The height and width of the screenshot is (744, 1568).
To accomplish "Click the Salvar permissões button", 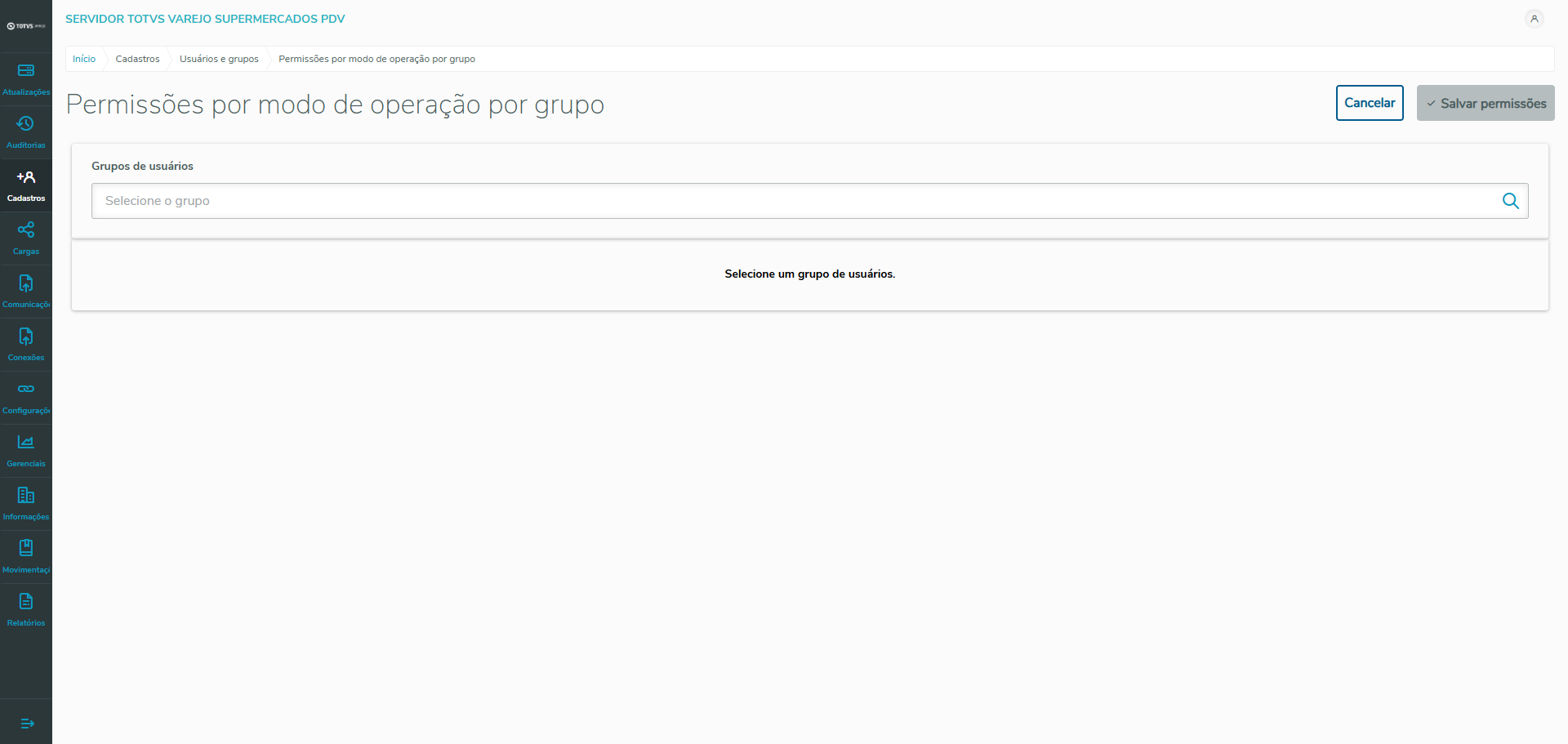I will 1486,103.
